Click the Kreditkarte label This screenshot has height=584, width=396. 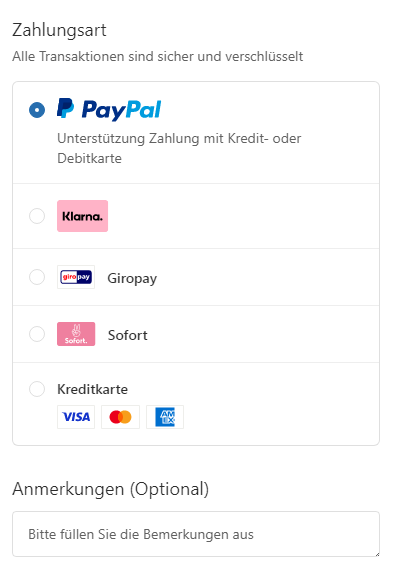[92, 389]
